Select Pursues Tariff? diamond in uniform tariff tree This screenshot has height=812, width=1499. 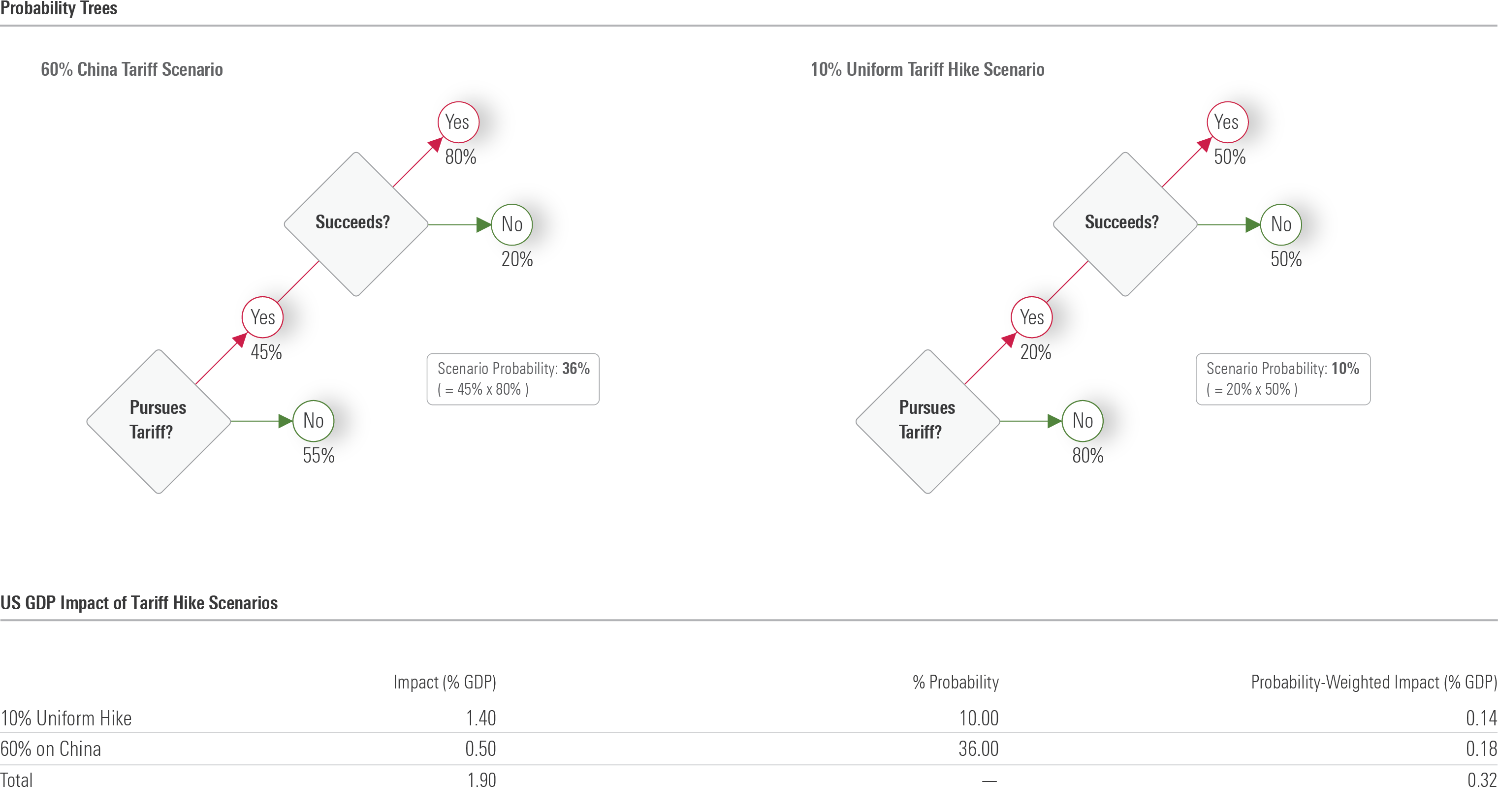click(927, 421)
